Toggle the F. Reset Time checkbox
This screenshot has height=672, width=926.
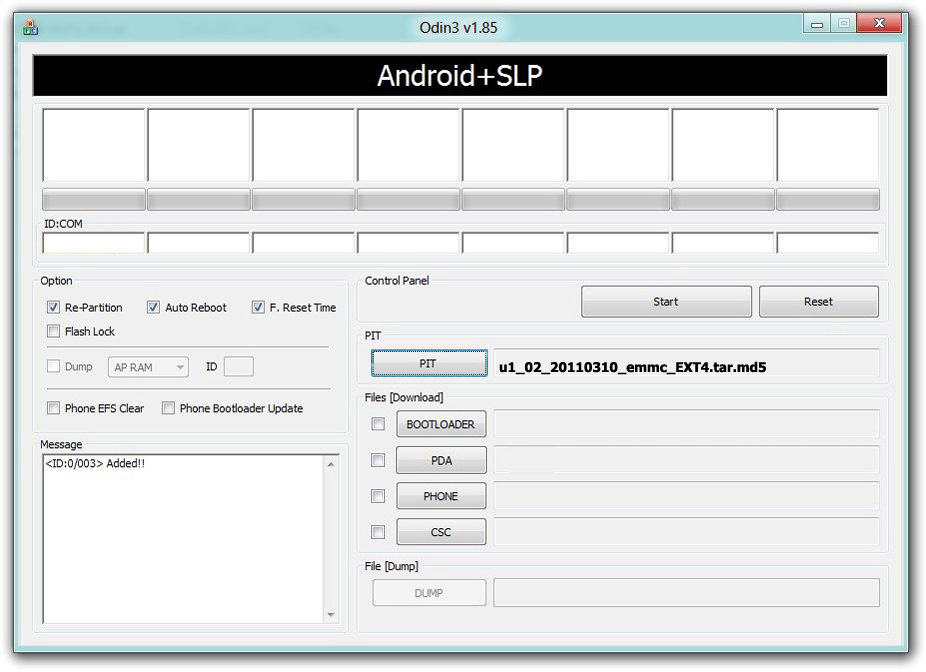257,308
